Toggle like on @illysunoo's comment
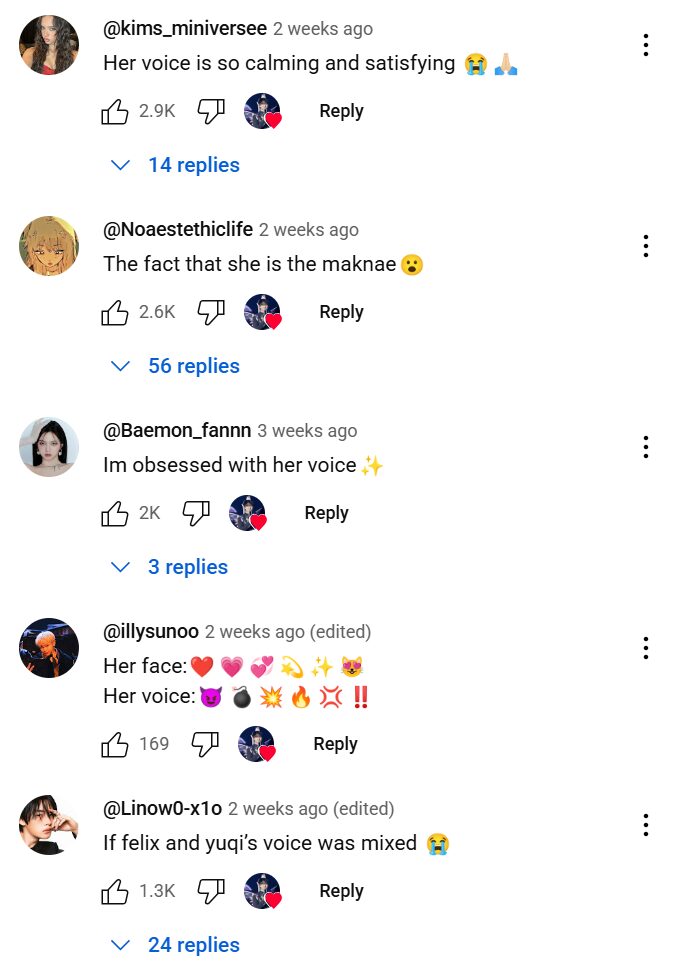The height and width of the screenshot is (977, 691). pyautogui.click(x=116, y=744)
